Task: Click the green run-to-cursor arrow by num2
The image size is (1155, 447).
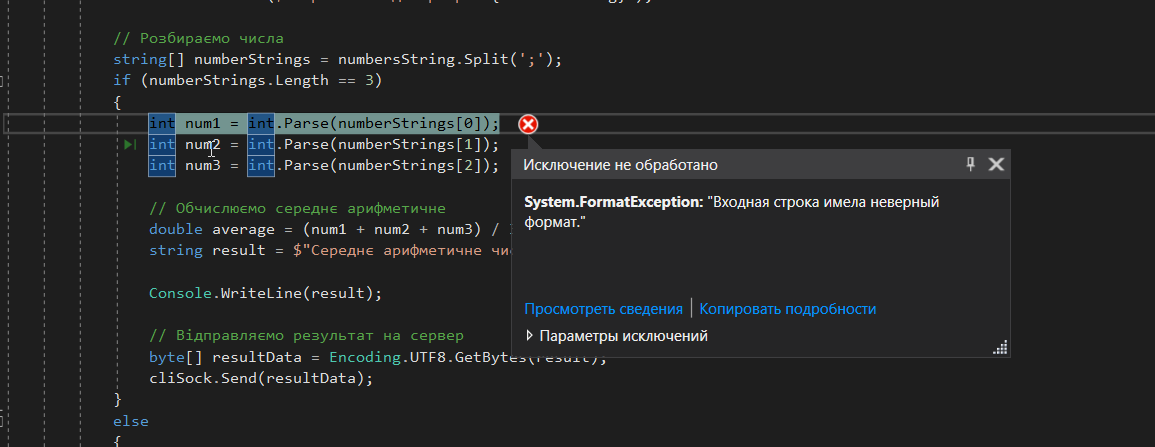Action: 130,145
